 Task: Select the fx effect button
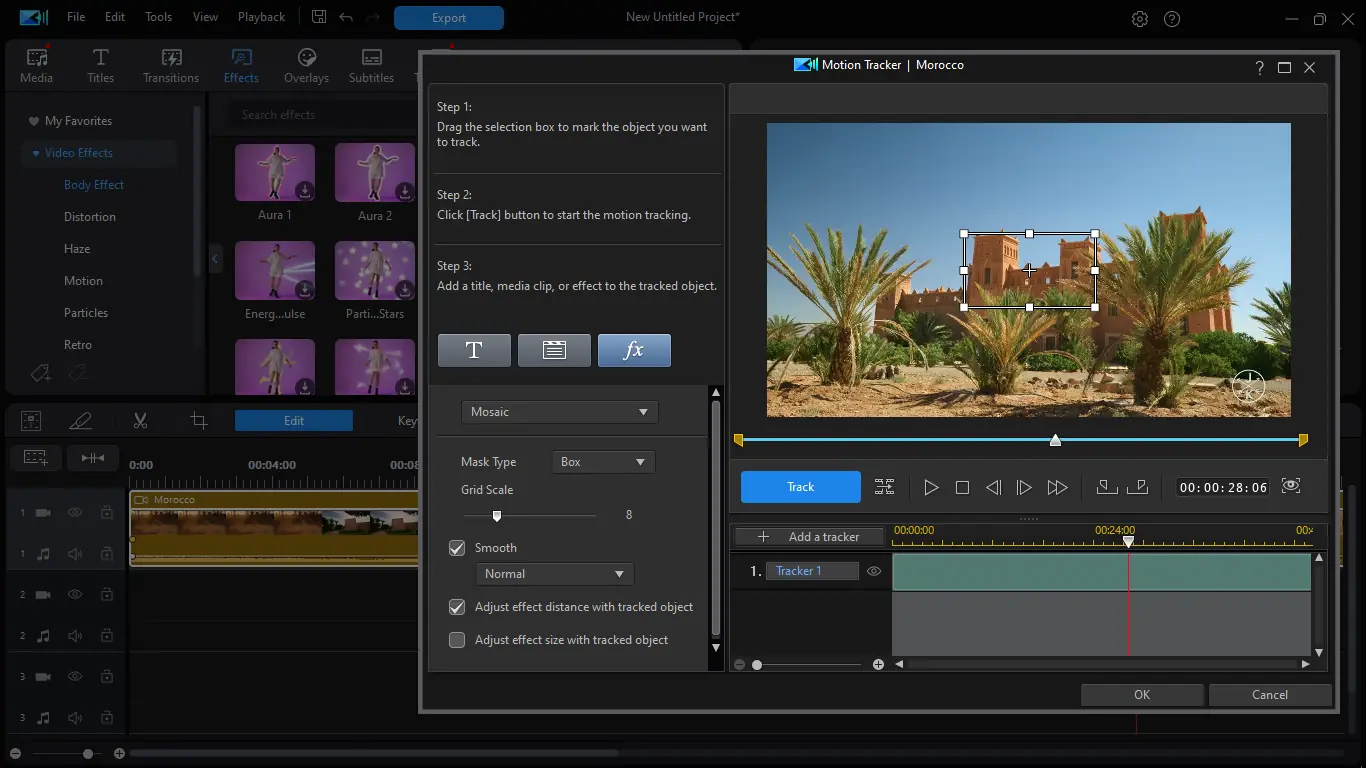point(634,350)
